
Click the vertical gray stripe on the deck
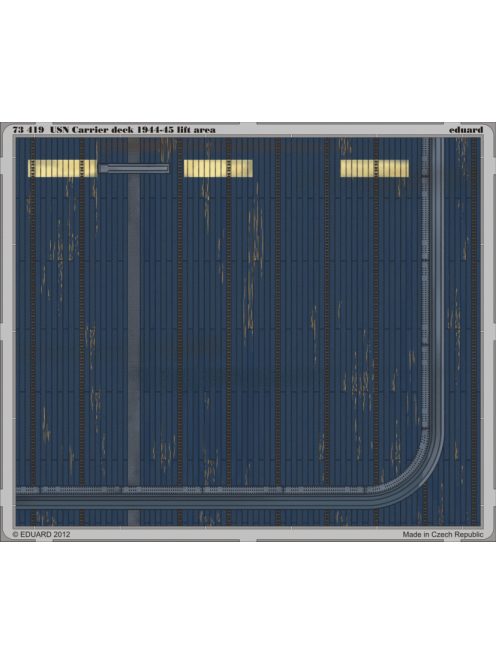pyautogui.click(x=134, y=330)
